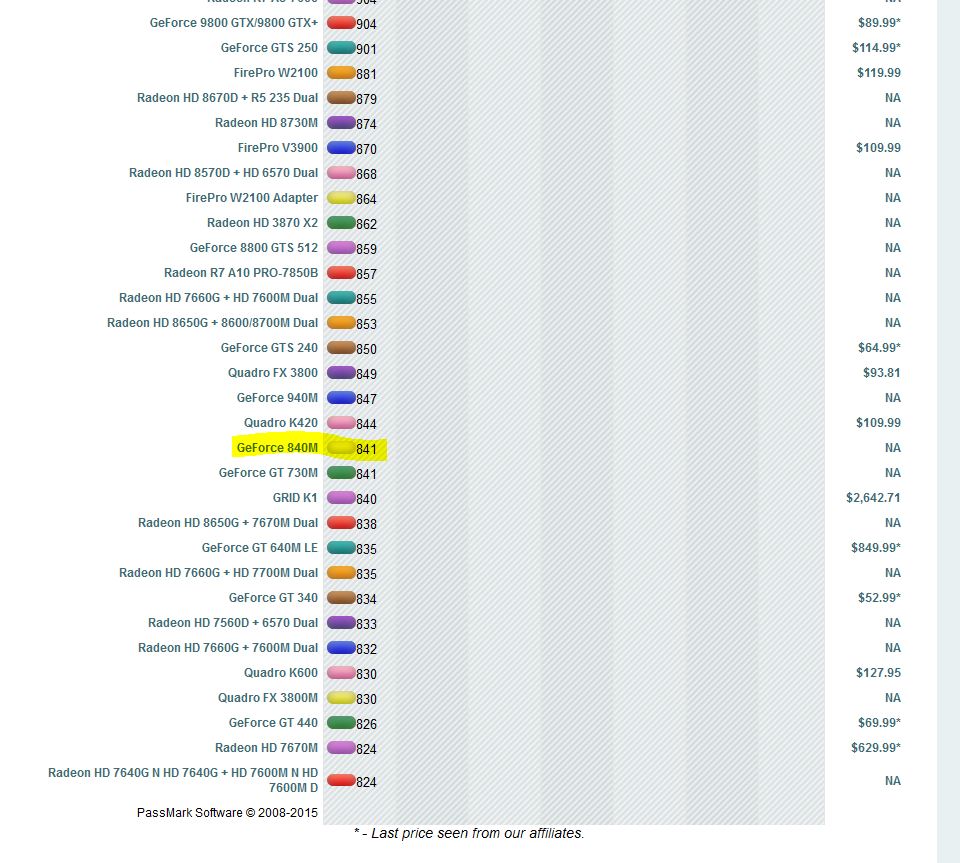The height and width of the screenshot is (863, 960).
Task: Click the $2,642.71 price for GRID K1
Action: pyautogui.click(x=873, y=498)
